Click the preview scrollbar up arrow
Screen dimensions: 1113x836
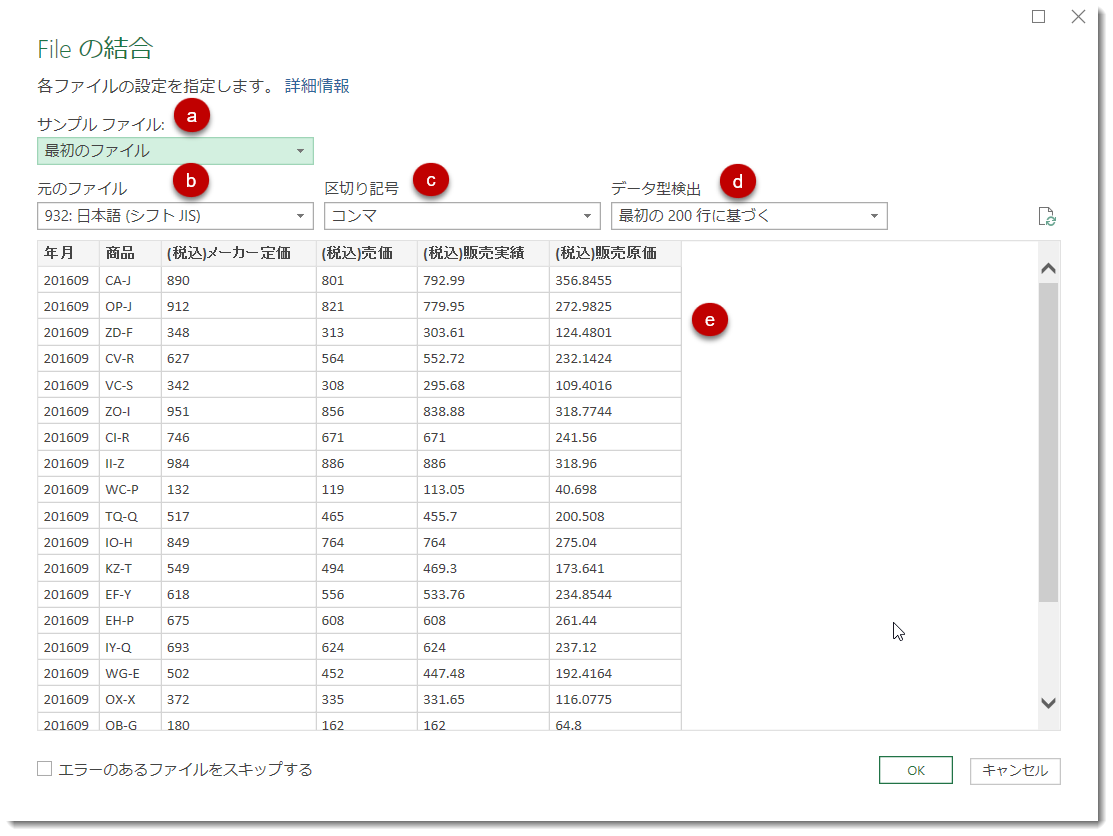tap(1048, 268)
